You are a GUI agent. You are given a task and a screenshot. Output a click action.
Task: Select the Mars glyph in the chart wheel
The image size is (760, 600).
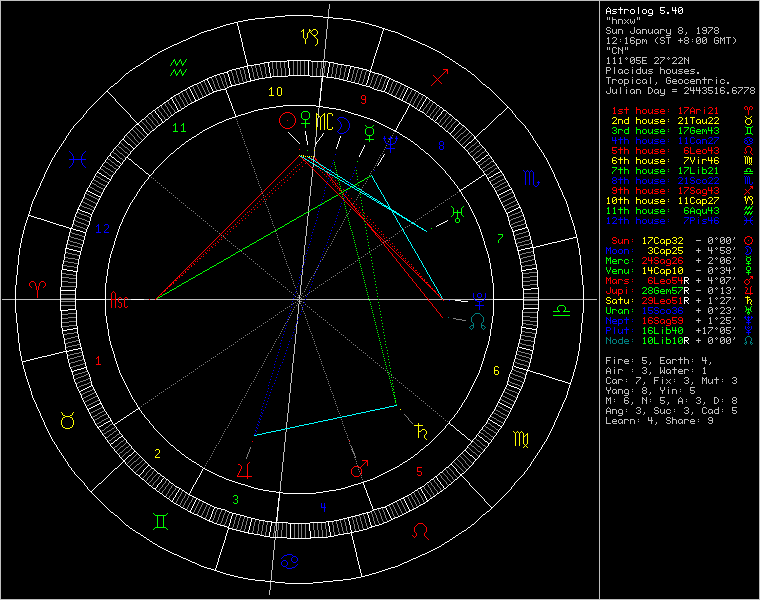(359, 469)
